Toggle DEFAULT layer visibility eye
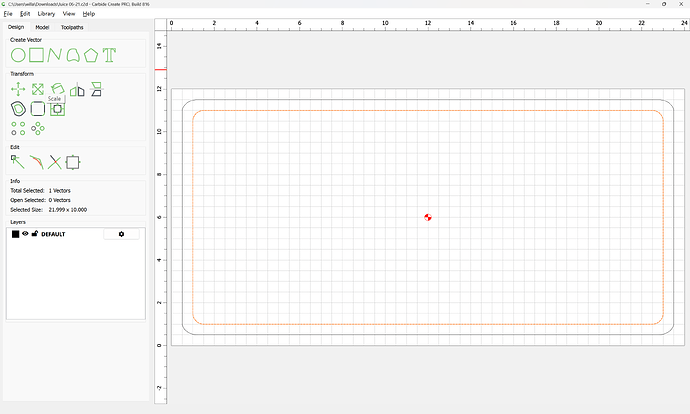Image resolution: width=690 pixels, height=414 pixels. (x=25, y=234)
